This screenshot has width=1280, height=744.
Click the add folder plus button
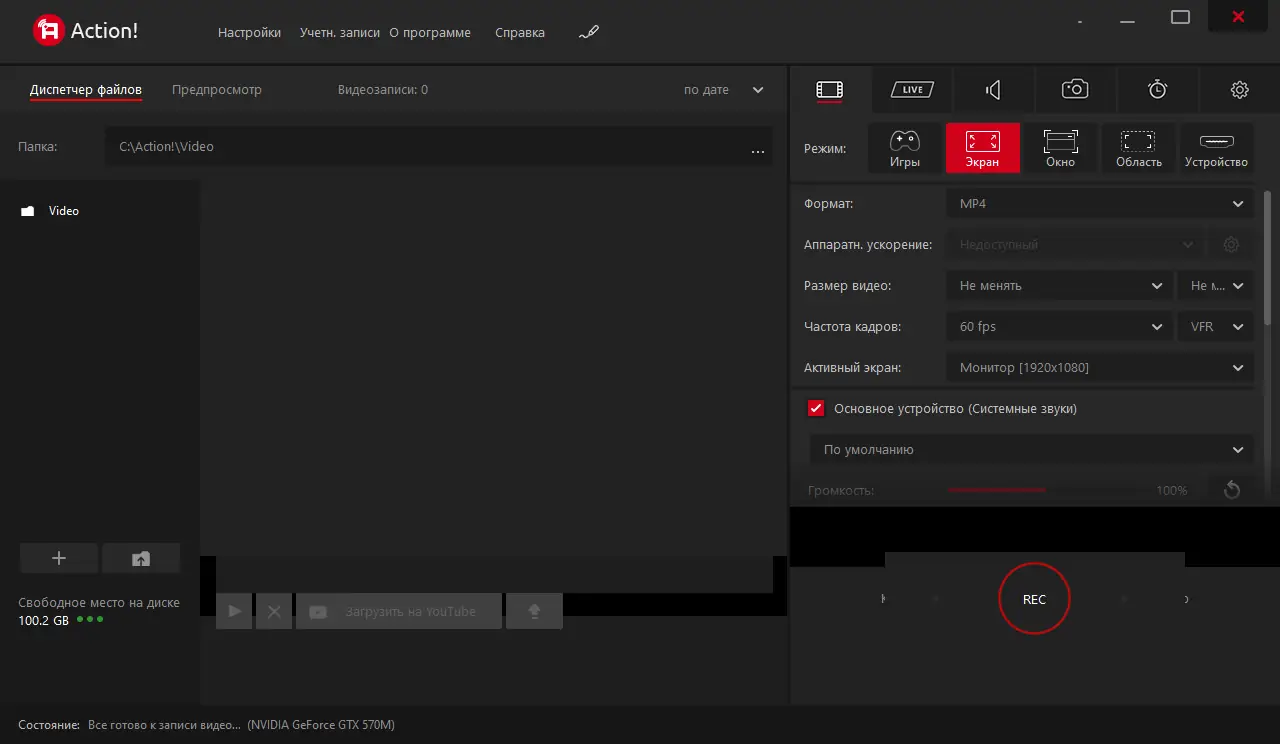click(59, 558)
